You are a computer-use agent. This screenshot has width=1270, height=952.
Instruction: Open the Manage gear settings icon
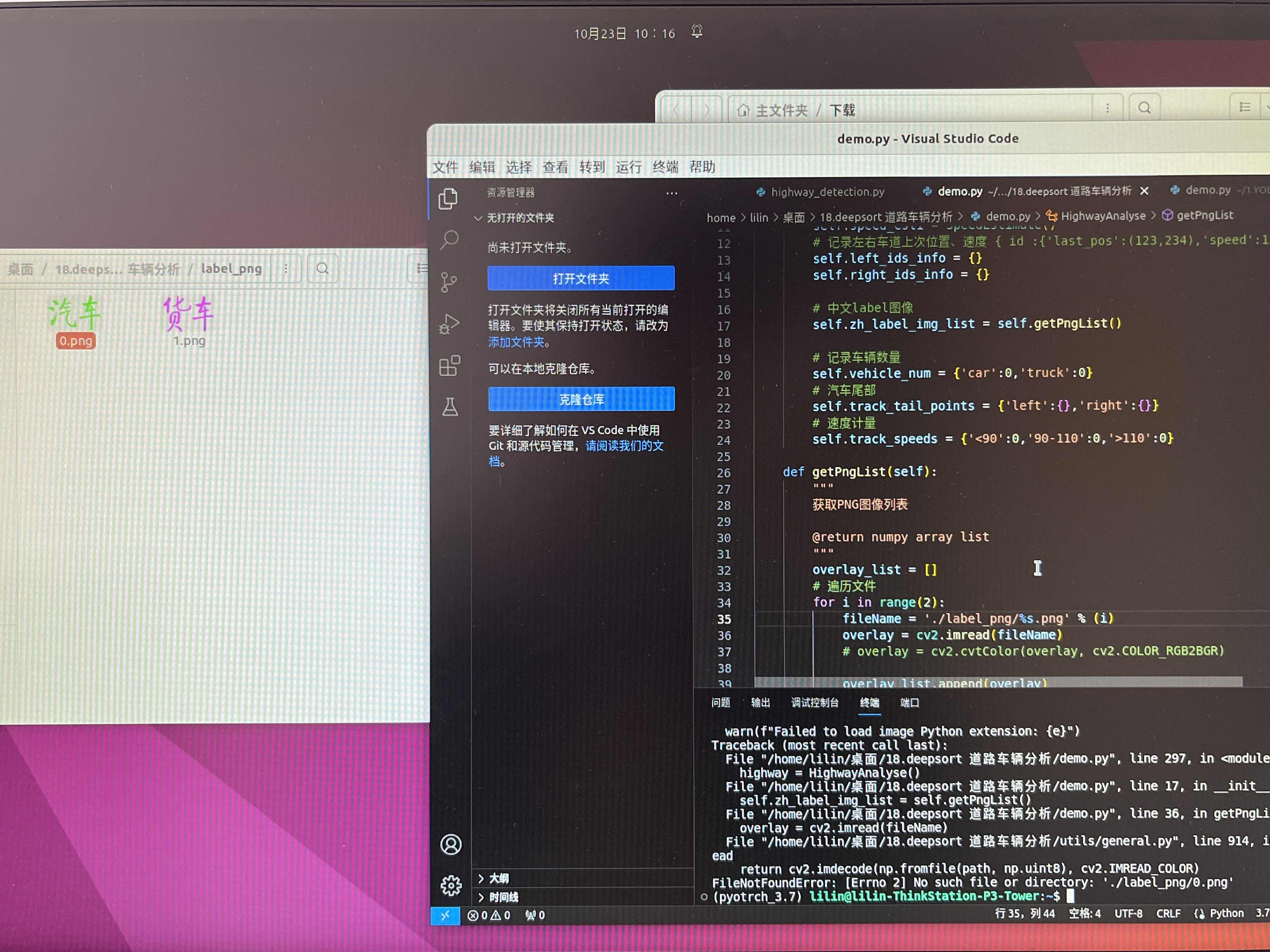[451, 886]
